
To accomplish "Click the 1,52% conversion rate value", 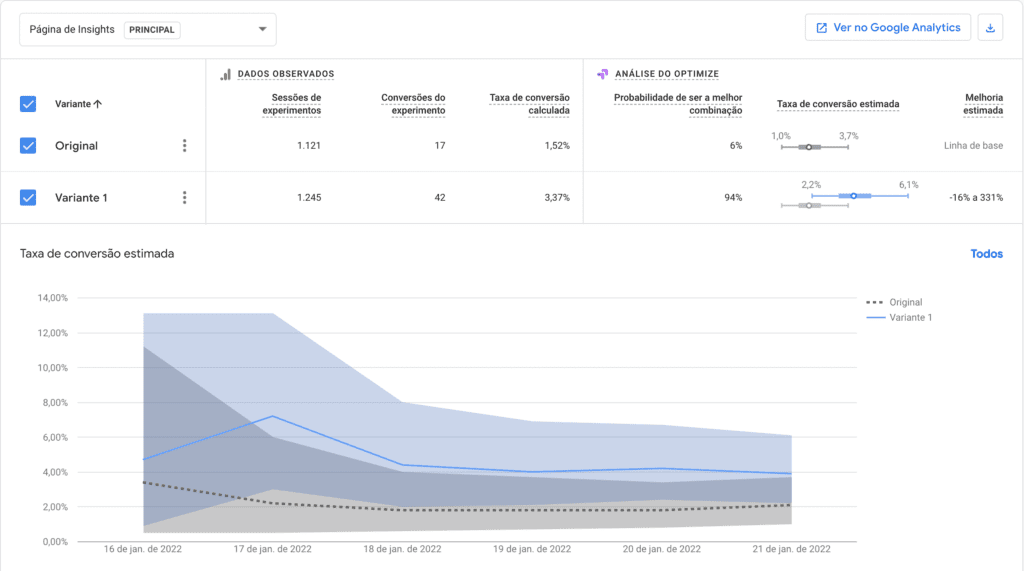I will 557,146.
